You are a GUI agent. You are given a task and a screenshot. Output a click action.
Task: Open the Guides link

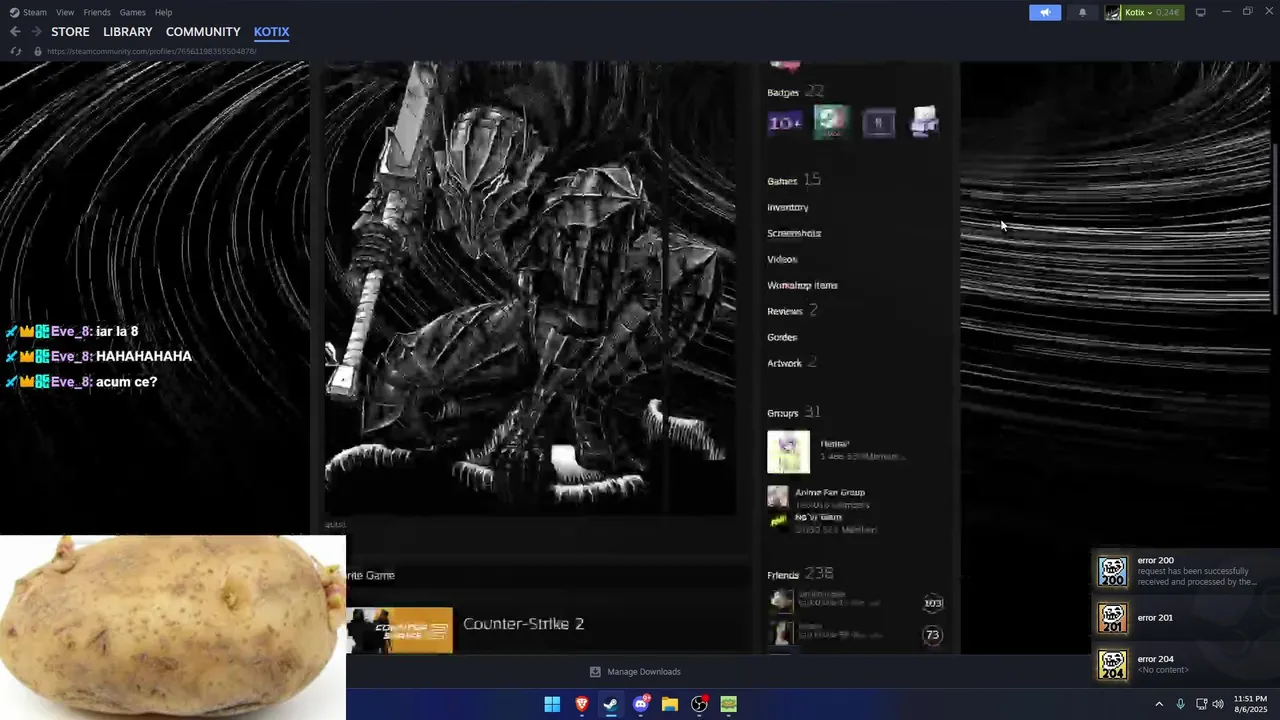pos(782,337)
